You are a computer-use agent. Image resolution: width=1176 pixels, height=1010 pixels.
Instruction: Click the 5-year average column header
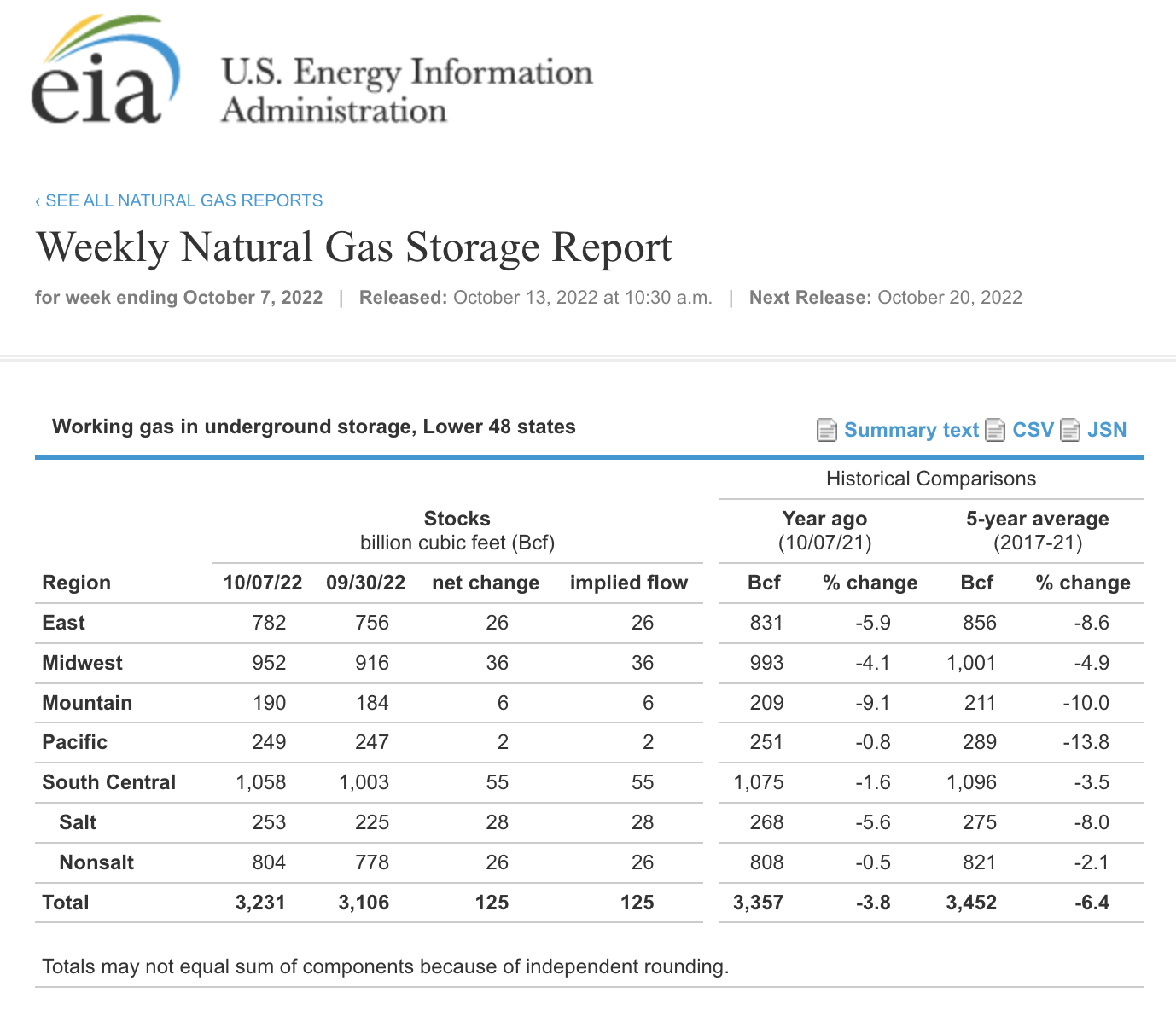(1037, 519)
